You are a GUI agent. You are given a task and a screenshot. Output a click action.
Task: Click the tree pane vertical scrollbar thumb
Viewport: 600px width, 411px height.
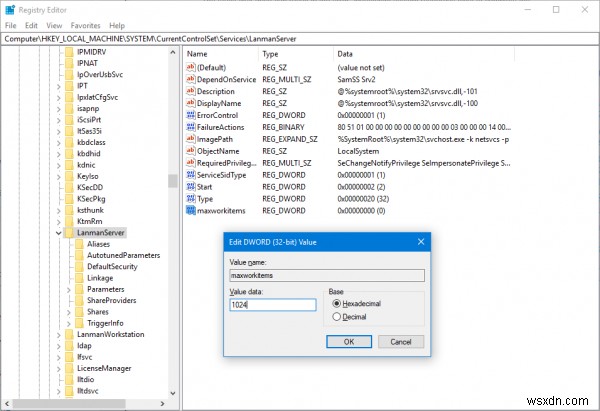click(173, 181)
